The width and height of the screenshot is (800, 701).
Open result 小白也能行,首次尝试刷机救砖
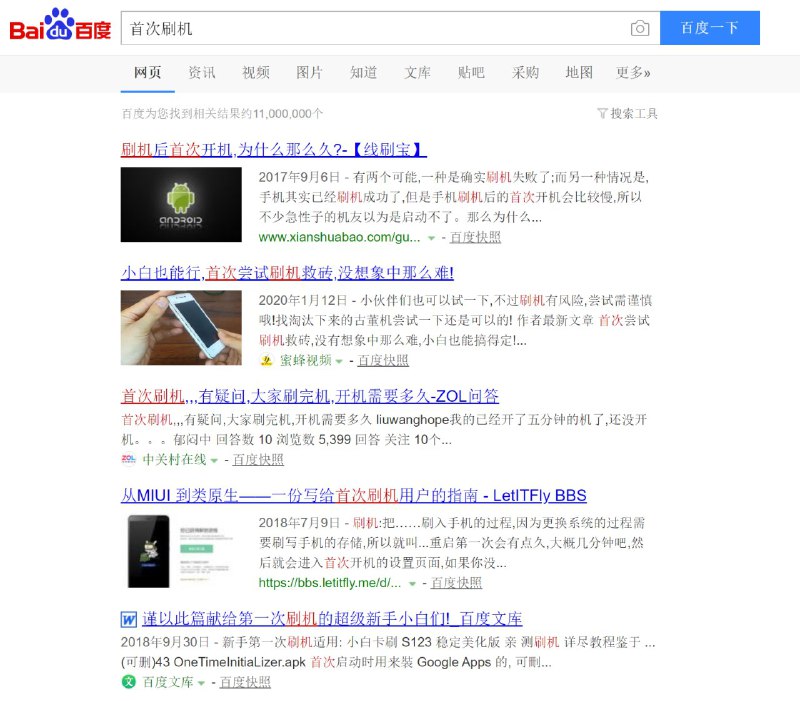[x=287, y=272]
